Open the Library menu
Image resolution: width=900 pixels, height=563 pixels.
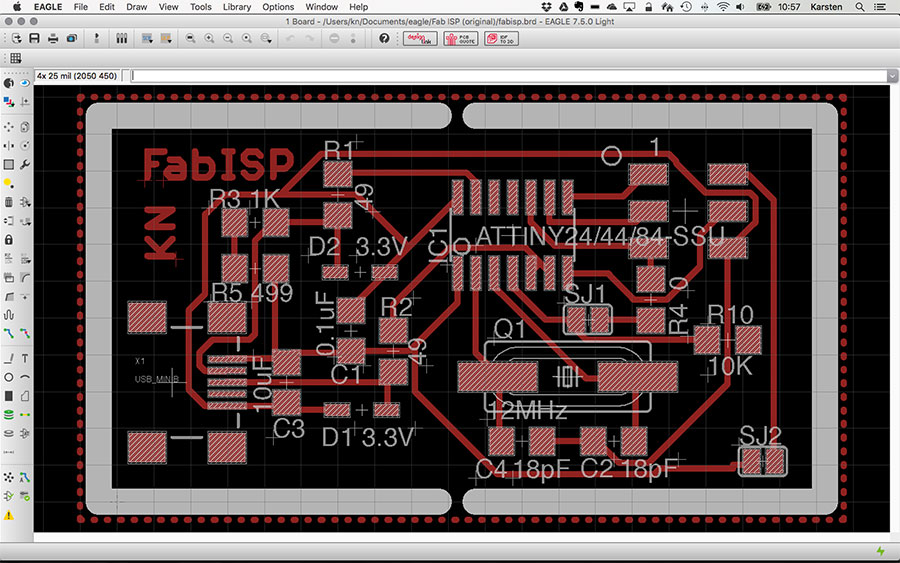[x=236, y=7]
